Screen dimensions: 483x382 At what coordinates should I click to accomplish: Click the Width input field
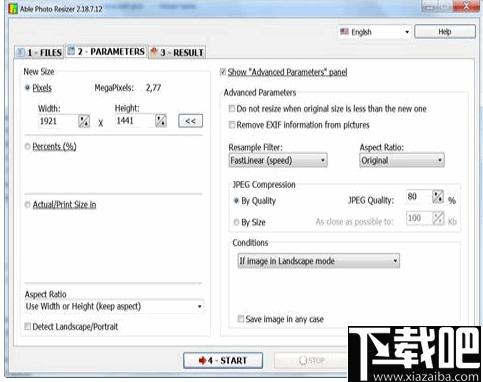pos(59,121)
